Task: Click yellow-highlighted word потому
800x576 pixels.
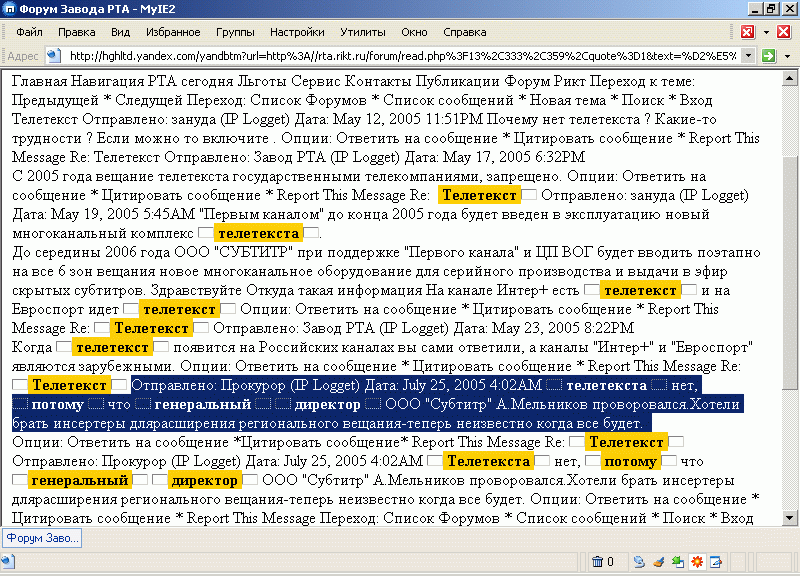Action: click(x=630, y=461)
